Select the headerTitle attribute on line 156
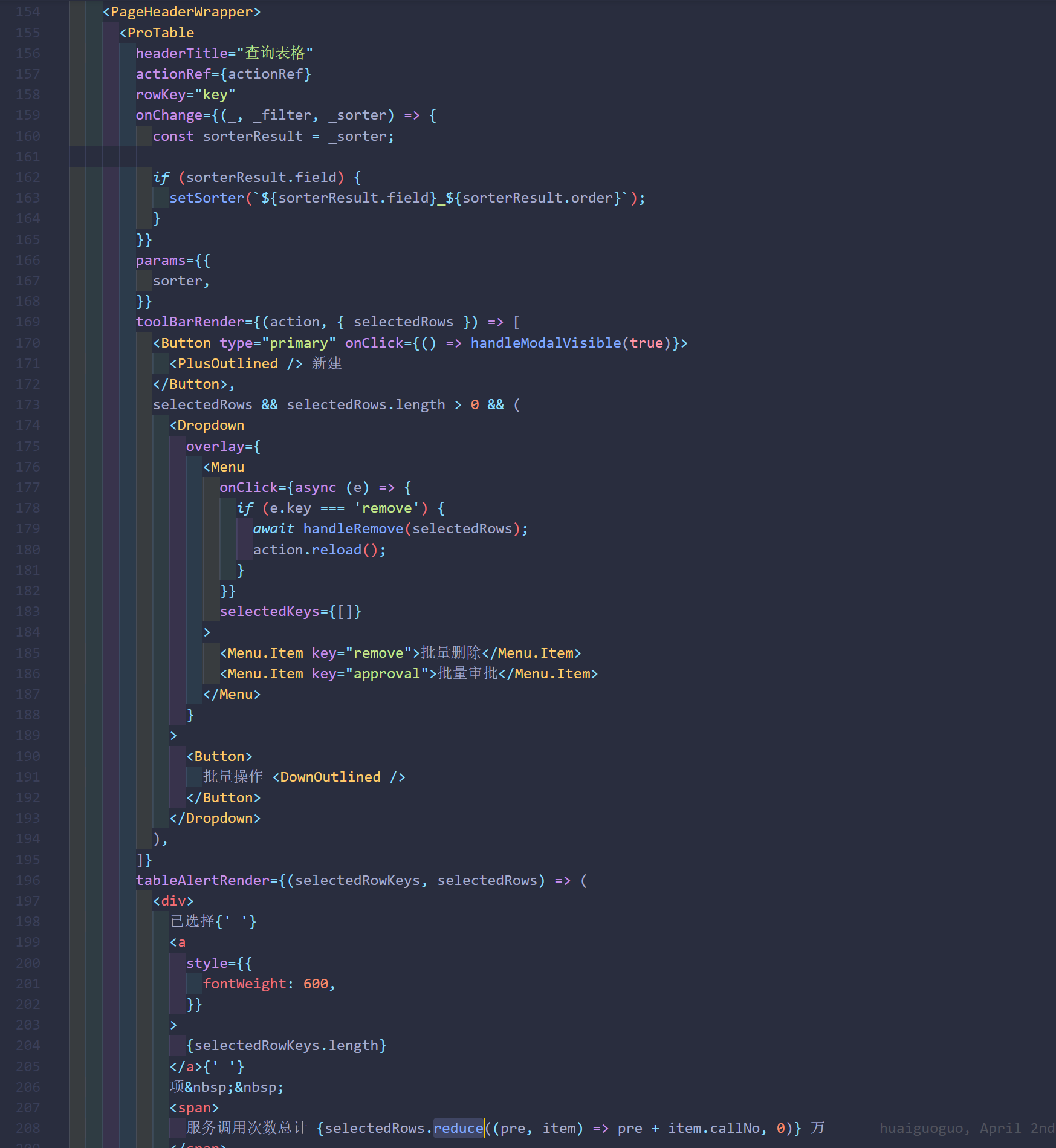1056x1148 pixels. [183, 53]
